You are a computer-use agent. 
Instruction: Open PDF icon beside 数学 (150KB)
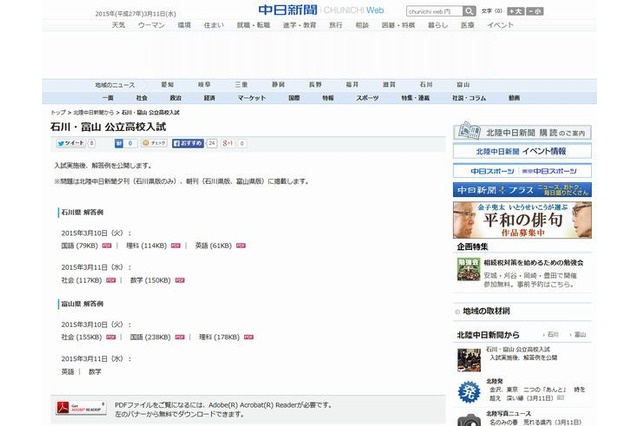tap(180, 280)
